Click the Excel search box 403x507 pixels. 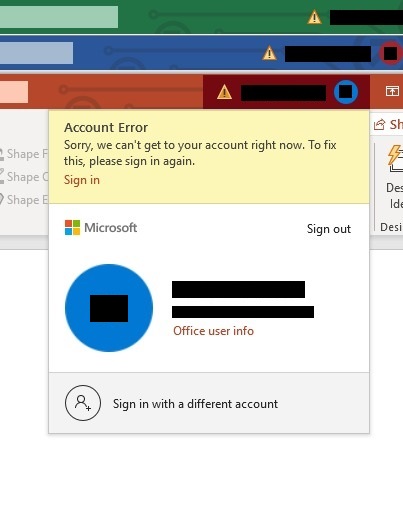coord(59,17)
